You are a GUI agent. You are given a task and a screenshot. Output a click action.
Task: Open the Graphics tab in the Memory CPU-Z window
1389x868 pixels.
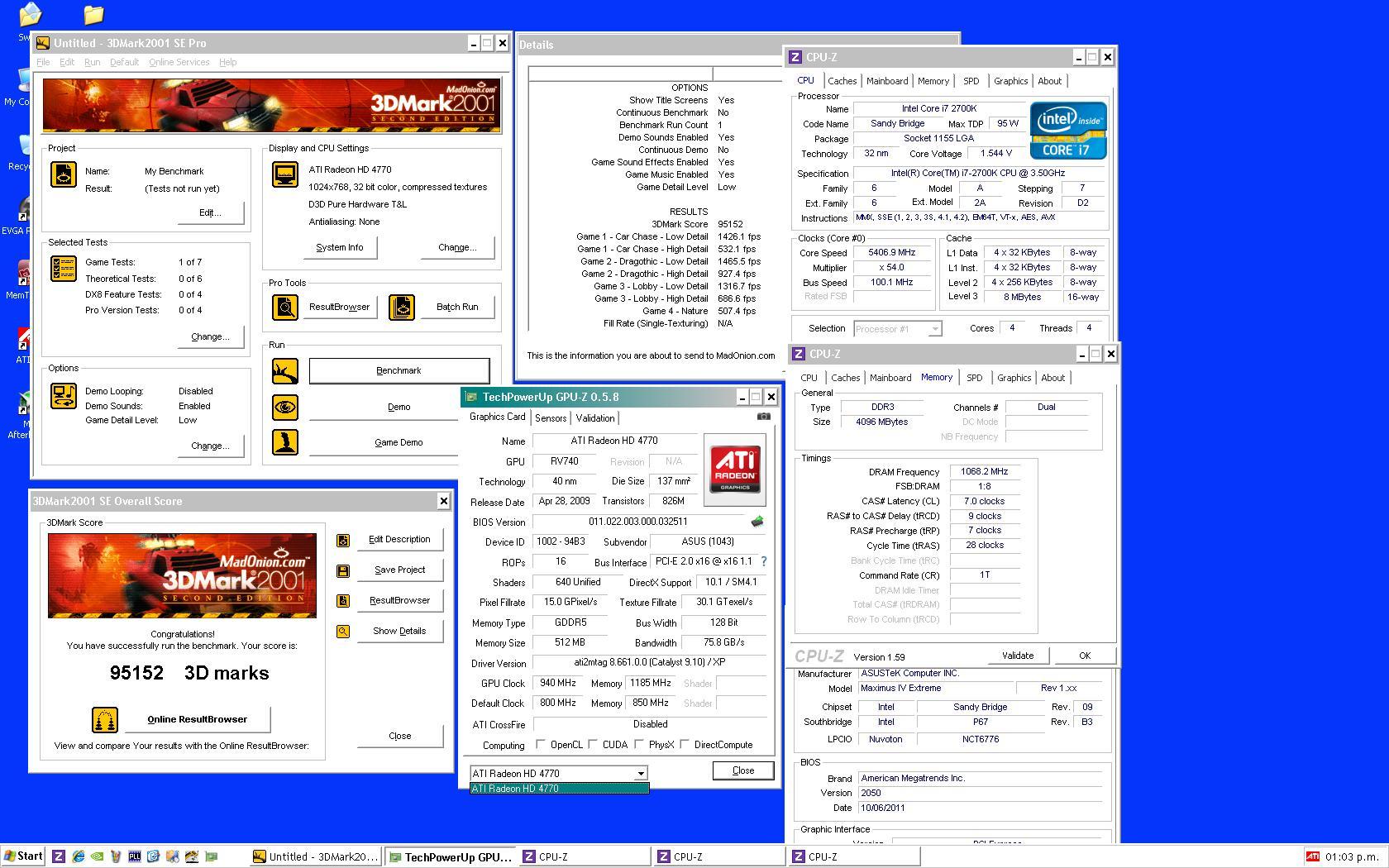point(1014,378)
